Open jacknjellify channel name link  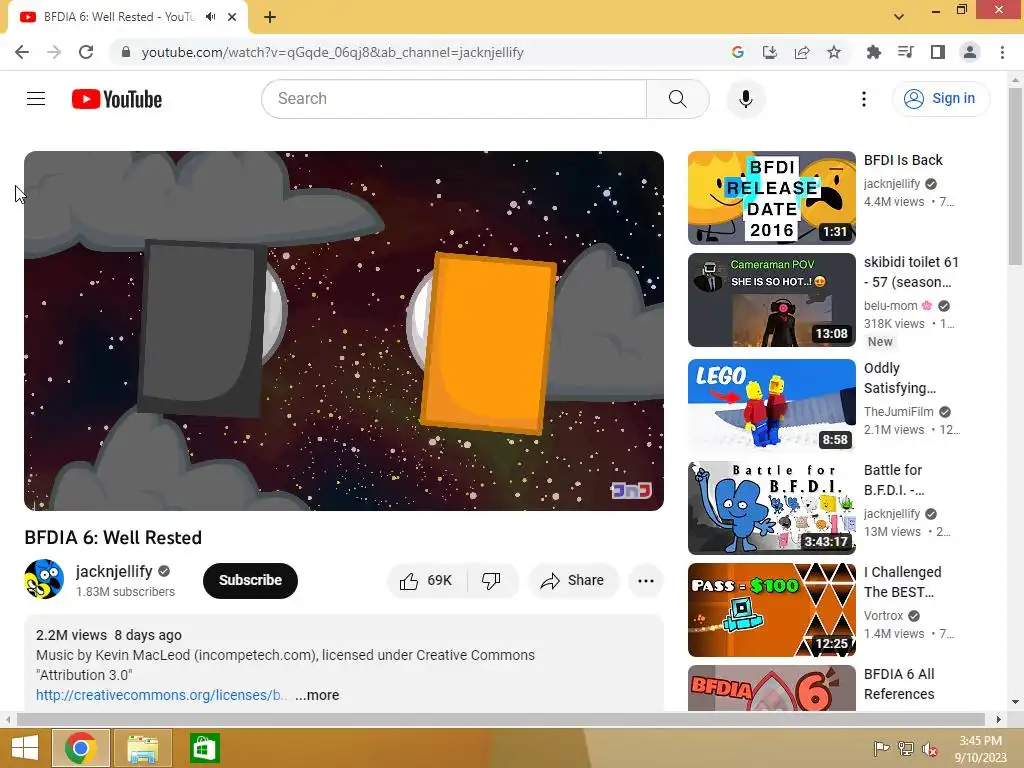pos(114,571)
